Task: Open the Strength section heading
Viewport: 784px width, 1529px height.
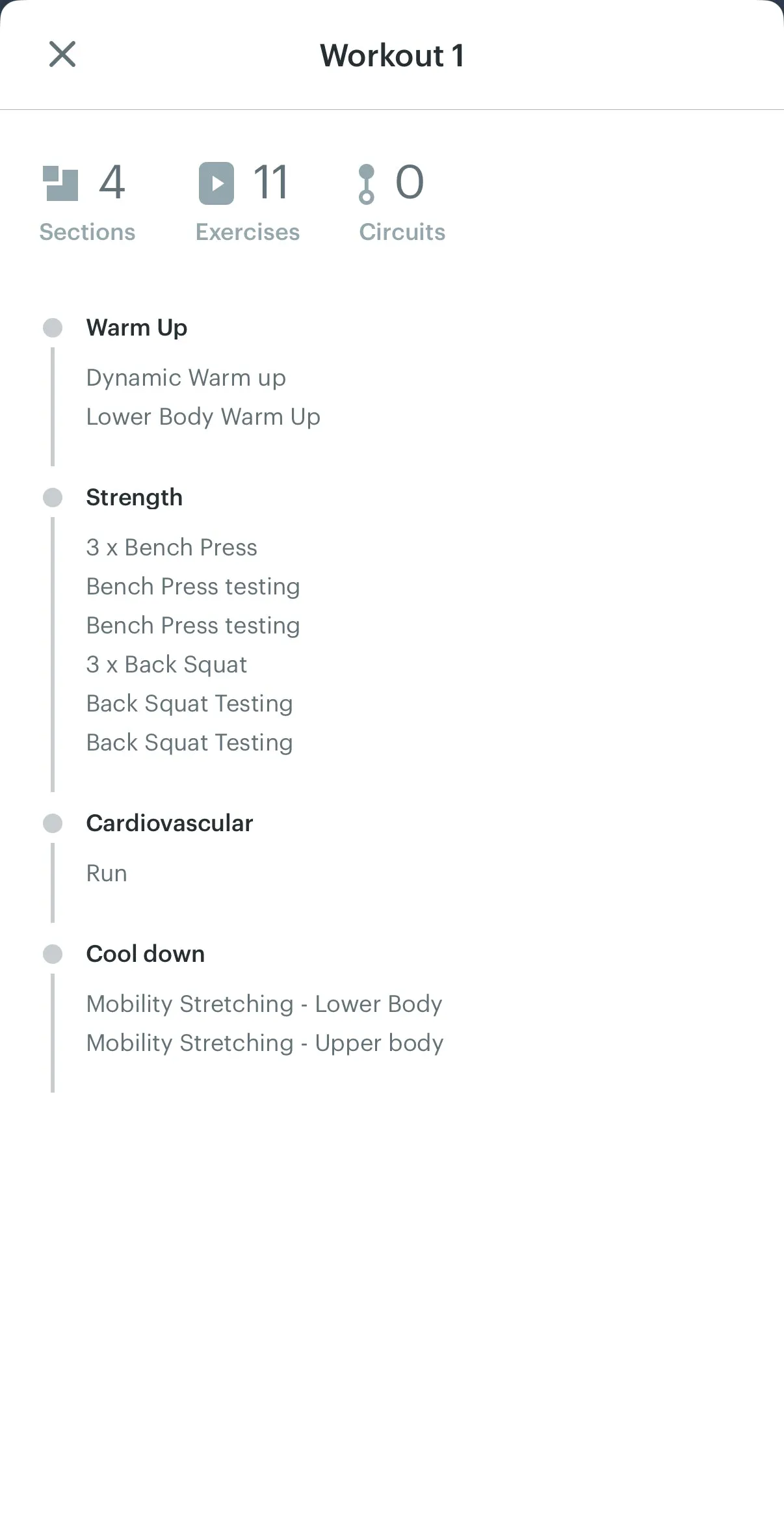Action: coord(135,498)
